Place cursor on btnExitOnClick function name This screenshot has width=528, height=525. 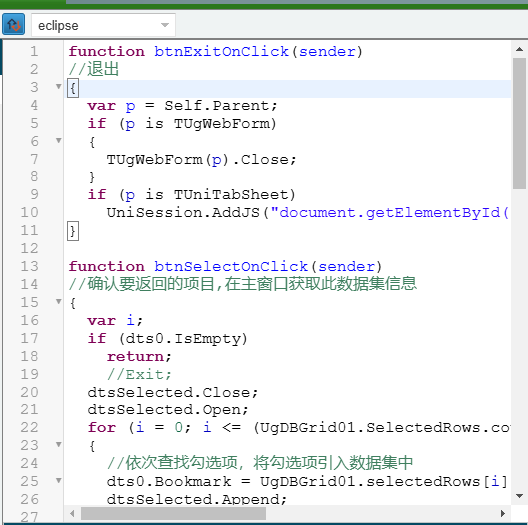coord(221,52)
